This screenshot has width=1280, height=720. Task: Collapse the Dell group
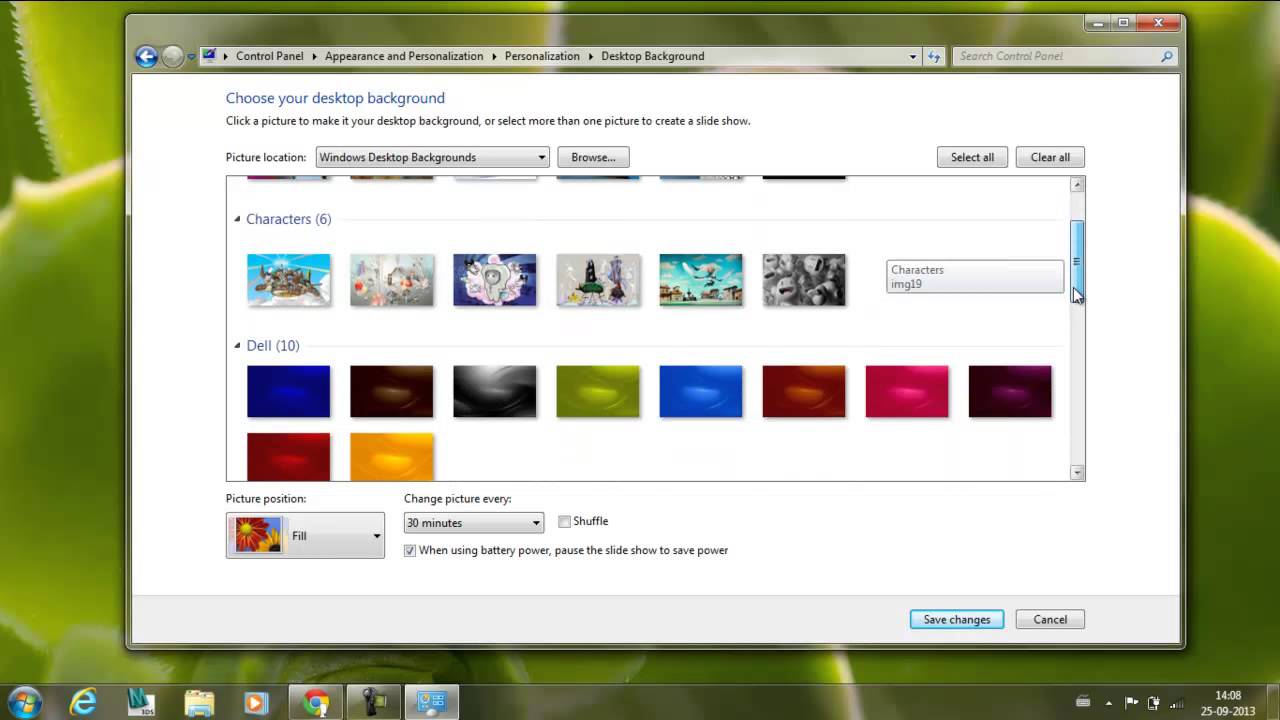[238, 346]
